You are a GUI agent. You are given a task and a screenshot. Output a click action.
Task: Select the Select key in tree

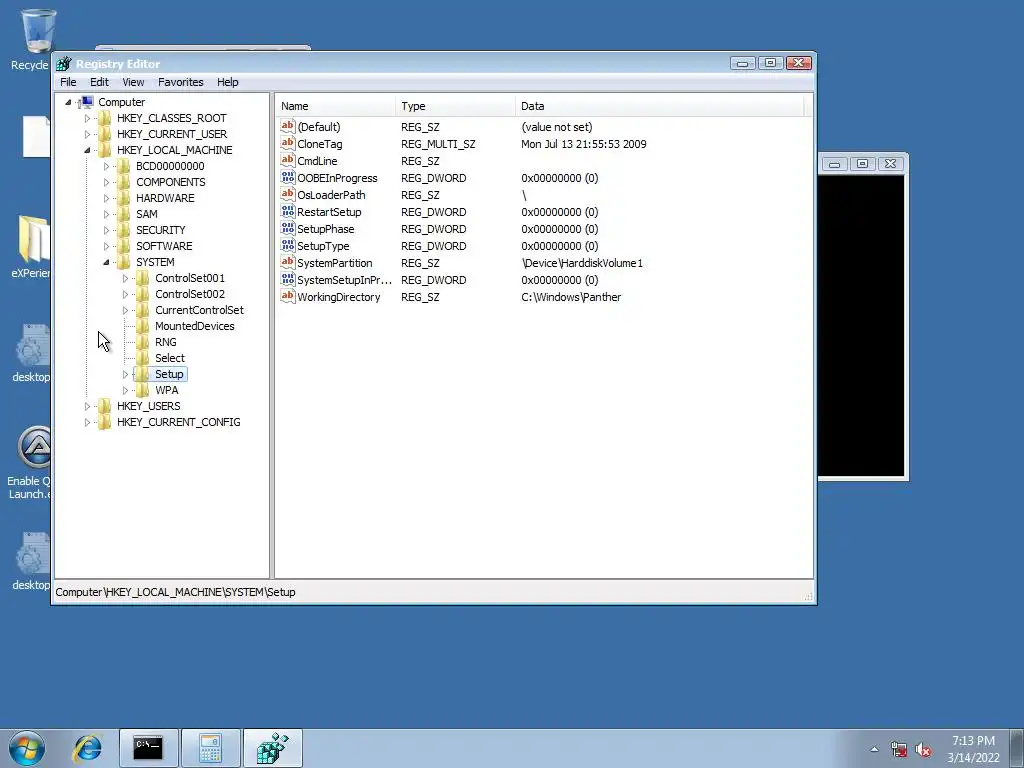point(170,358)
